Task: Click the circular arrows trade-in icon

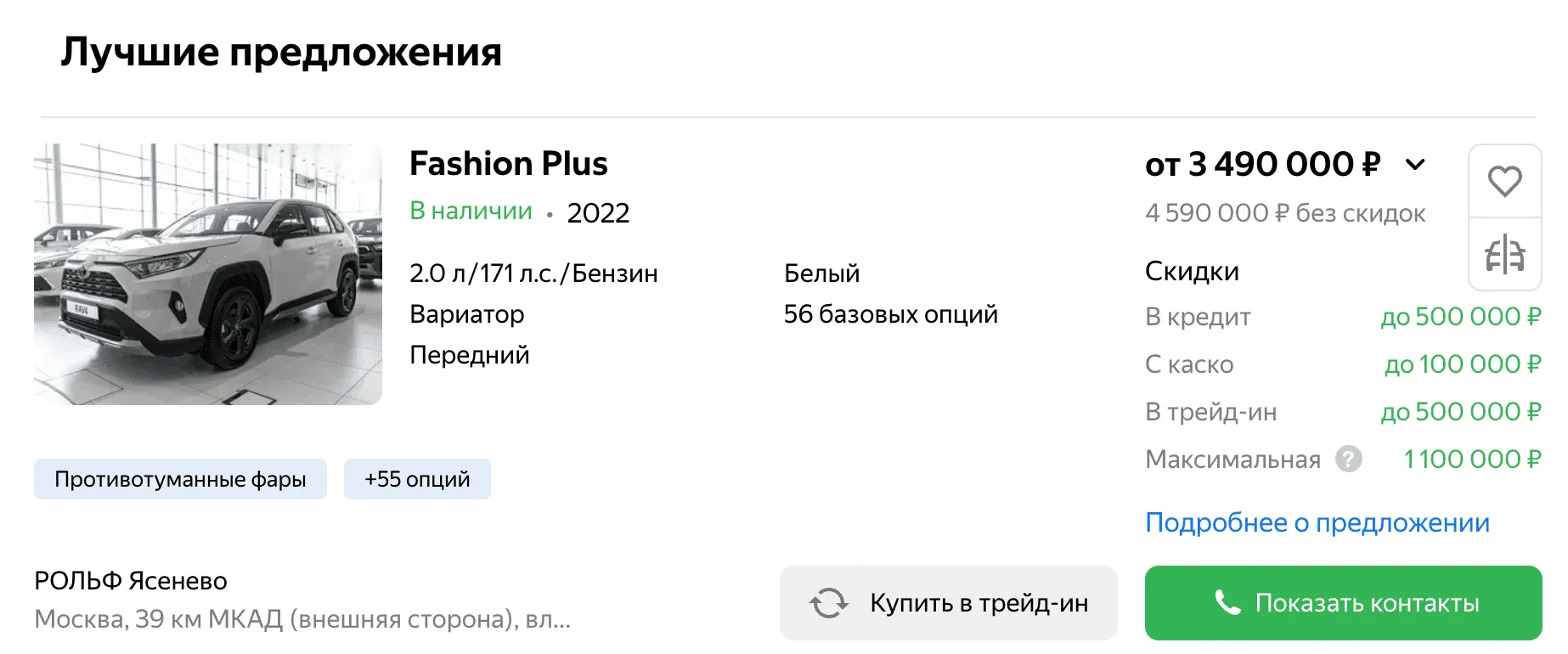Action: tap(828, 603)
